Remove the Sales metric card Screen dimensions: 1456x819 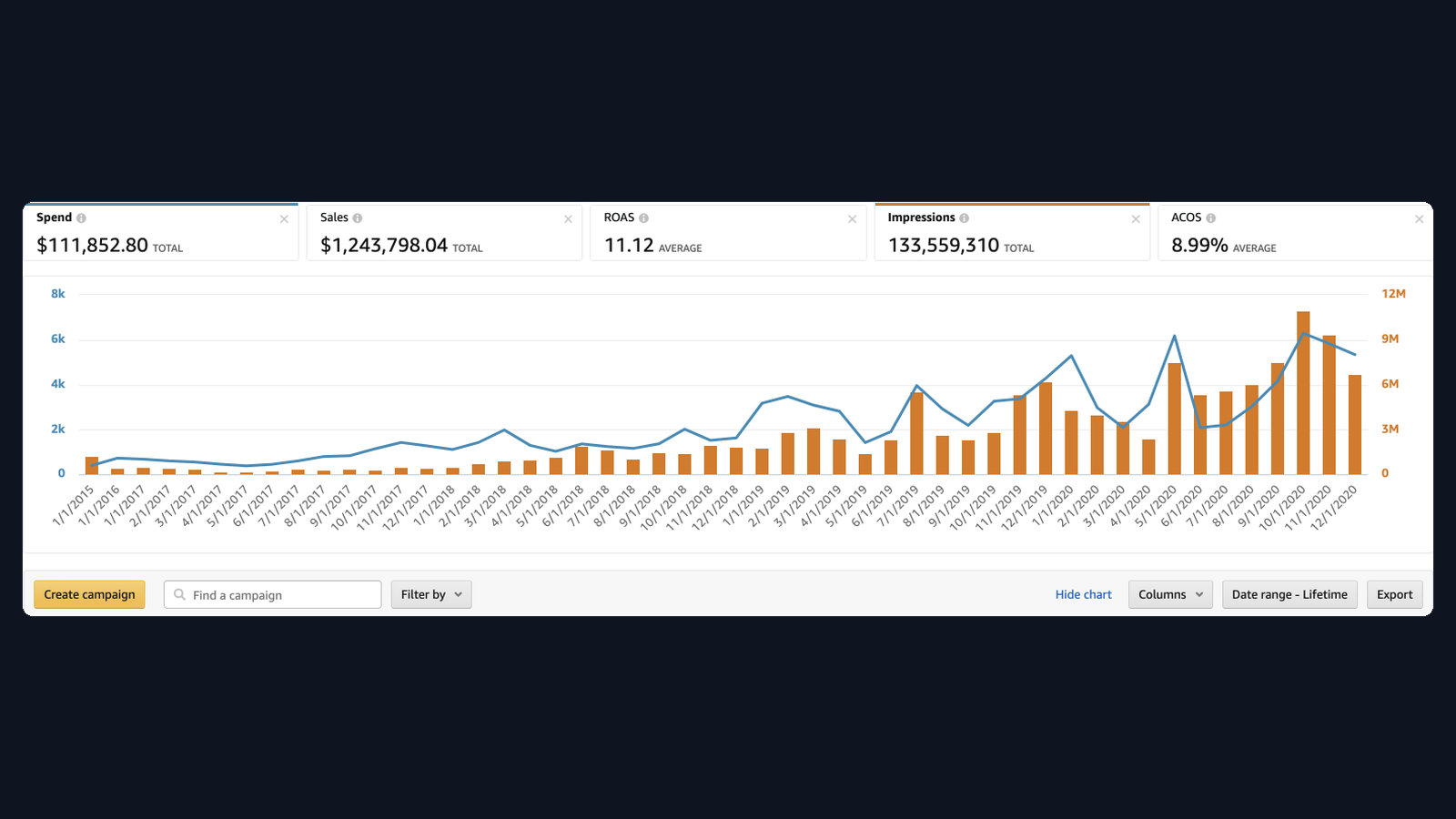(568, 219)
